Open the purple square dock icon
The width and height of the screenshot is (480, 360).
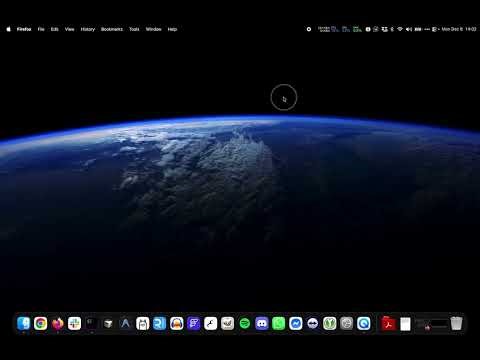[194, 323]
